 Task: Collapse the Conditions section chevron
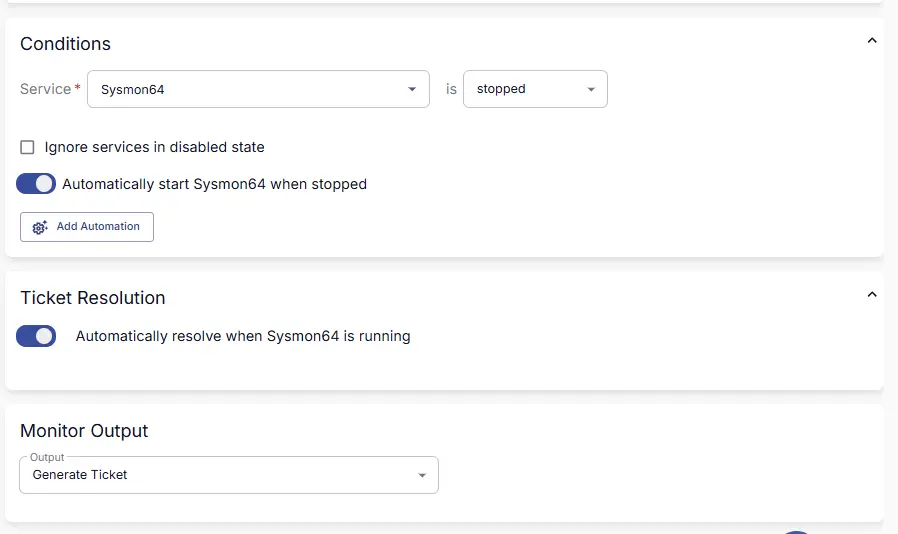click(x=871, y=41)
